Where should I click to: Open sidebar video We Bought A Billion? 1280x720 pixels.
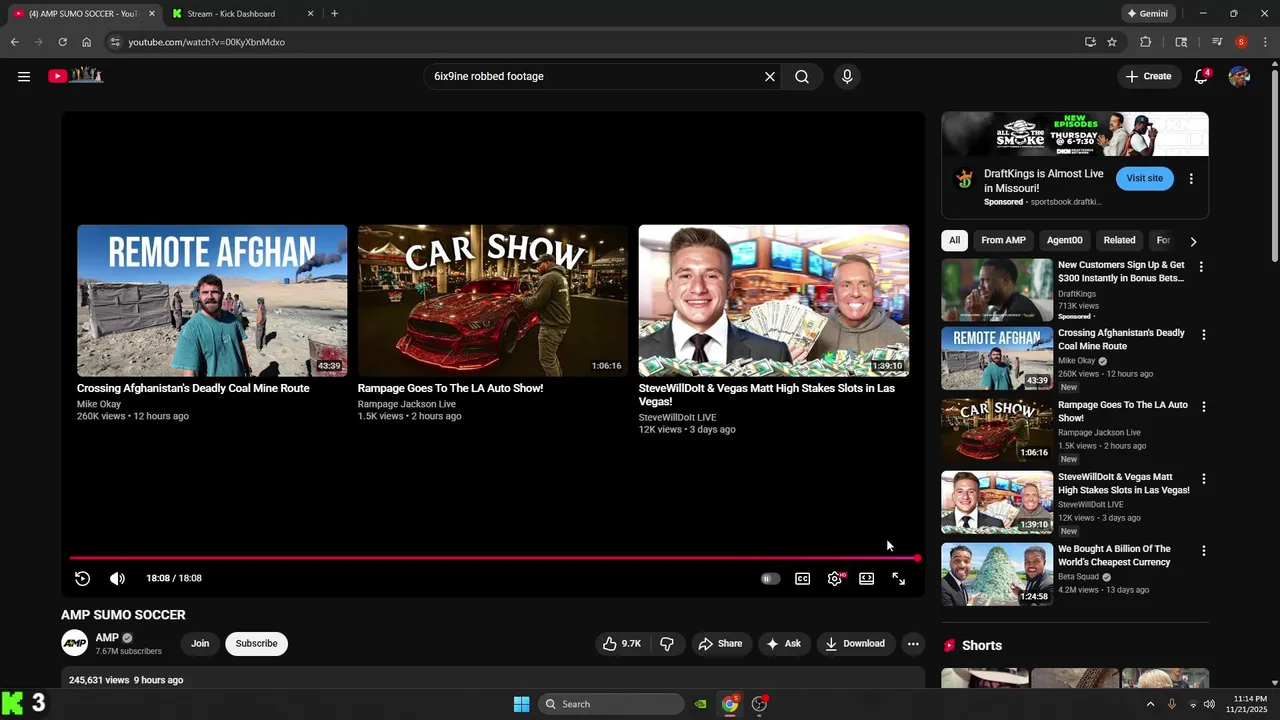coord(1114,555)
